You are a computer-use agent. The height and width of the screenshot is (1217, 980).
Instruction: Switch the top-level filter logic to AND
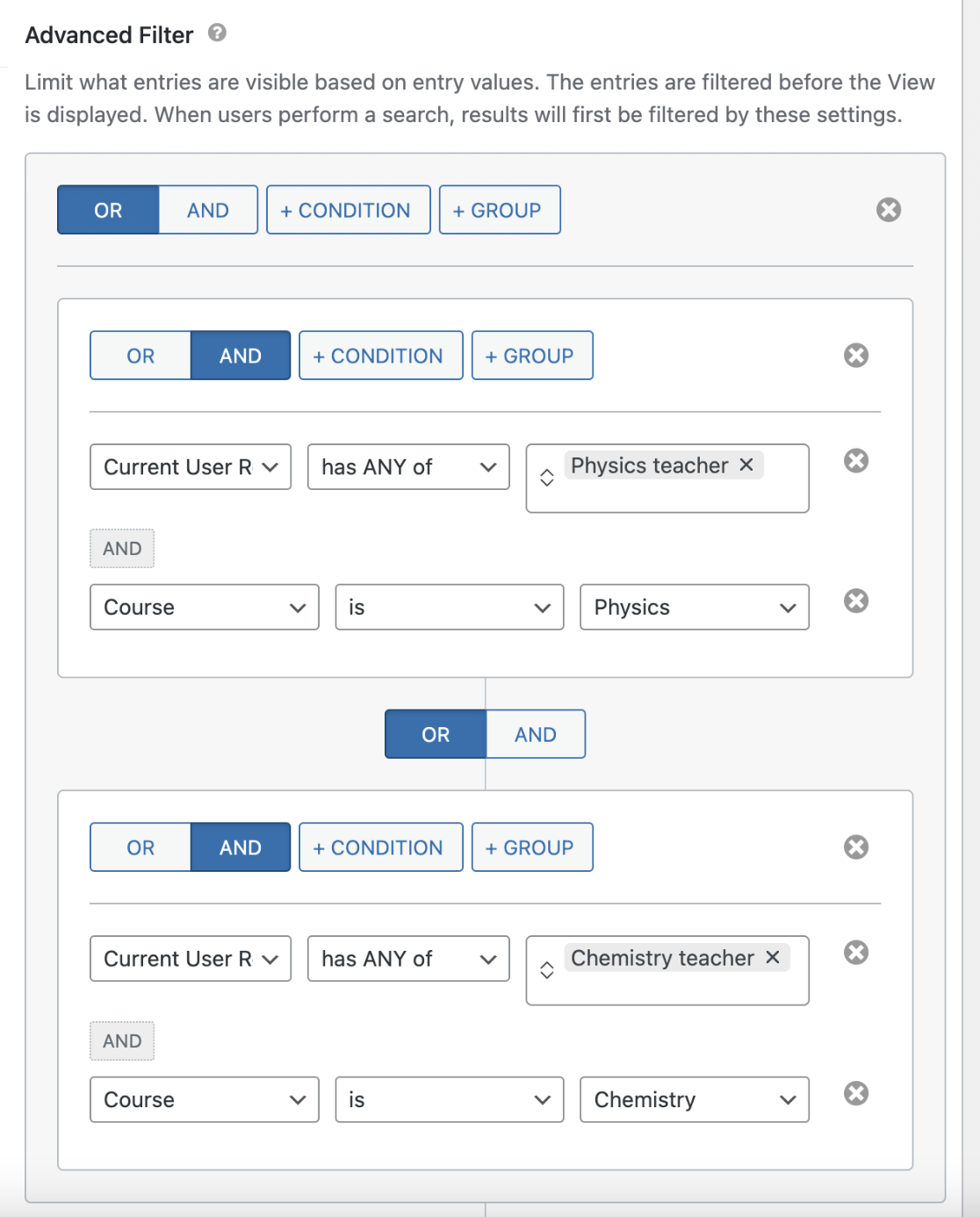(207, 210)
